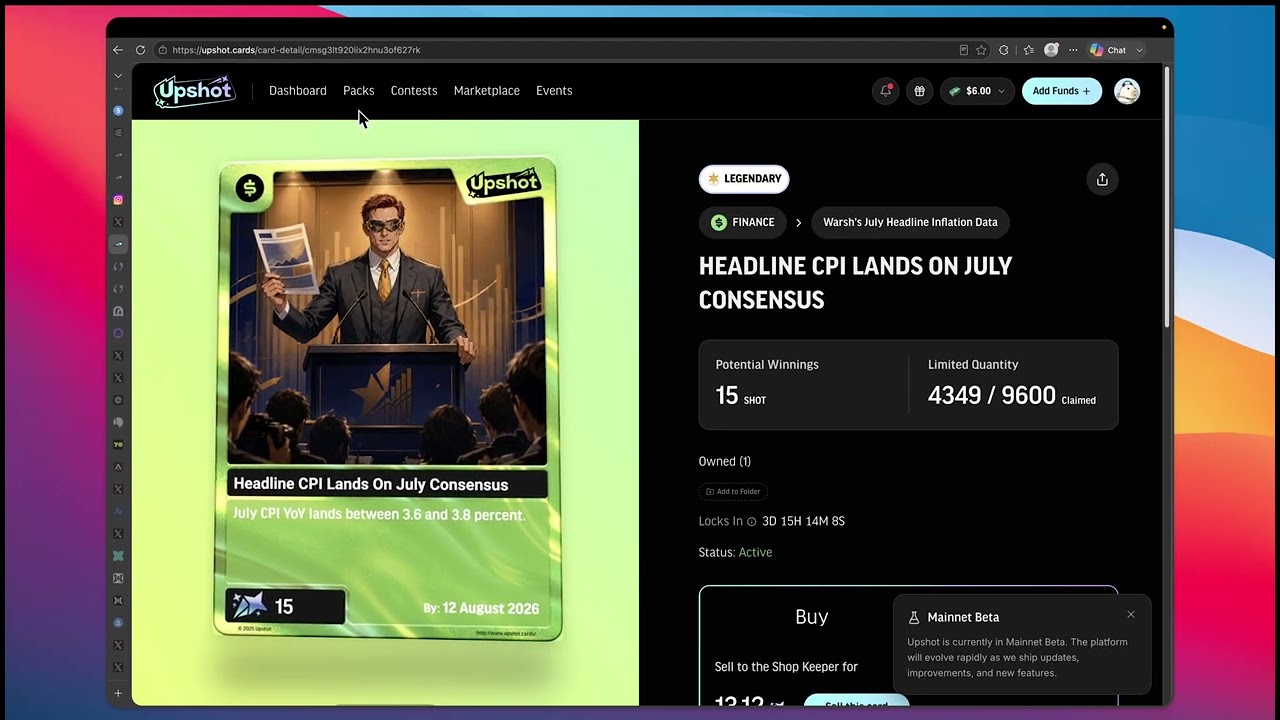
Task: Open the notifications bell
Action: pos(886,91)
